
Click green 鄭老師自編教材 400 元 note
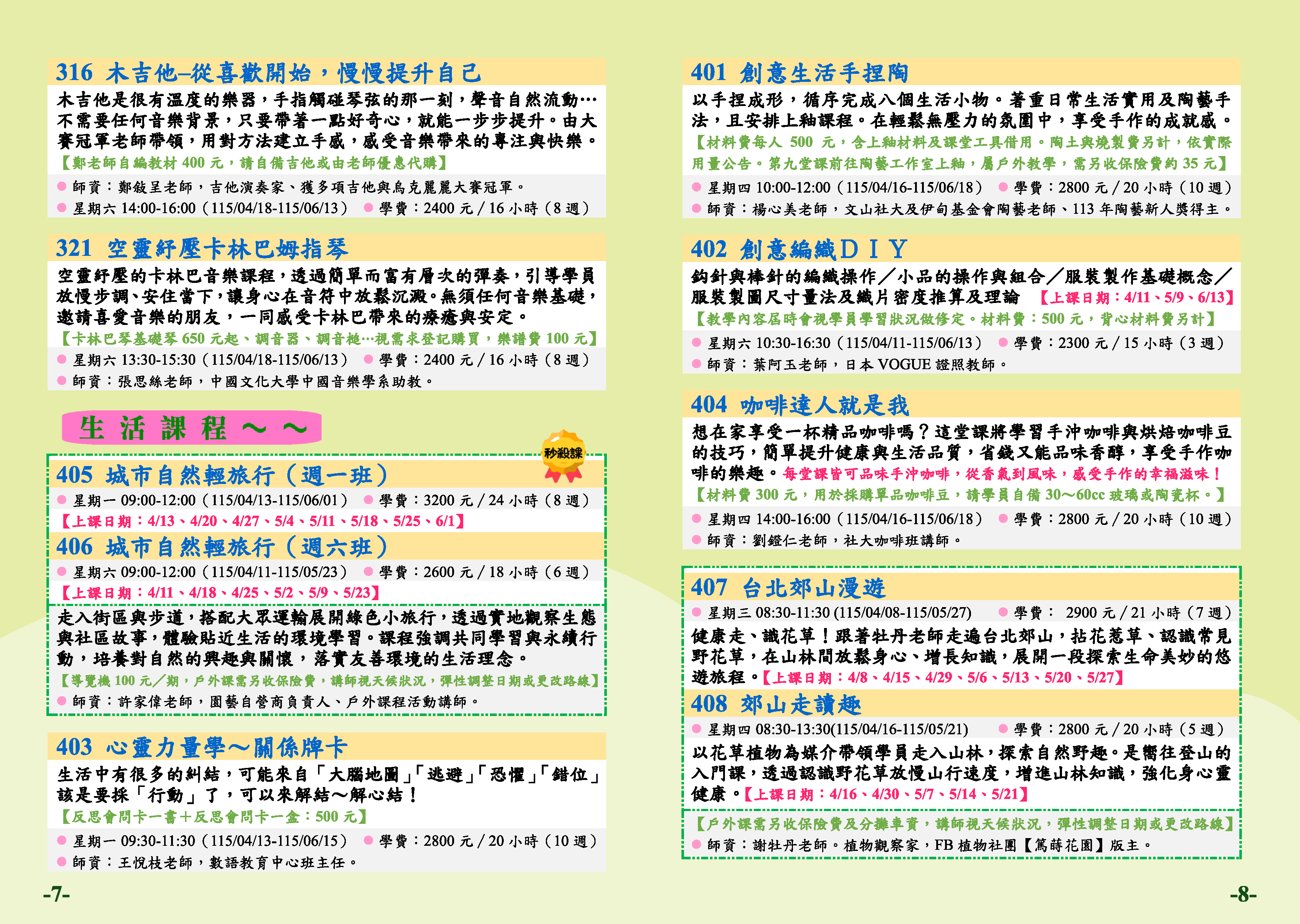tap(253, 163)
